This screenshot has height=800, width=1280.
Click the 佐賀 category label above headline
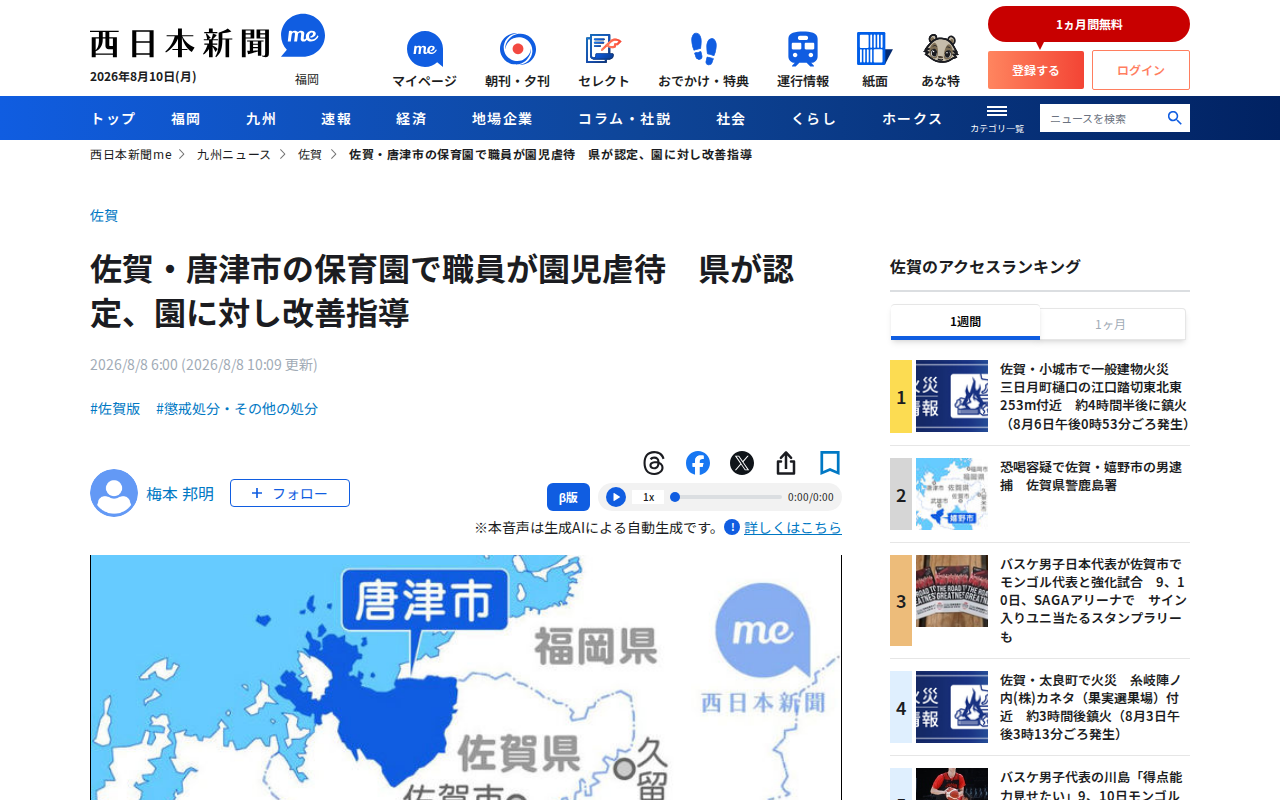click(x=104, y=215)
